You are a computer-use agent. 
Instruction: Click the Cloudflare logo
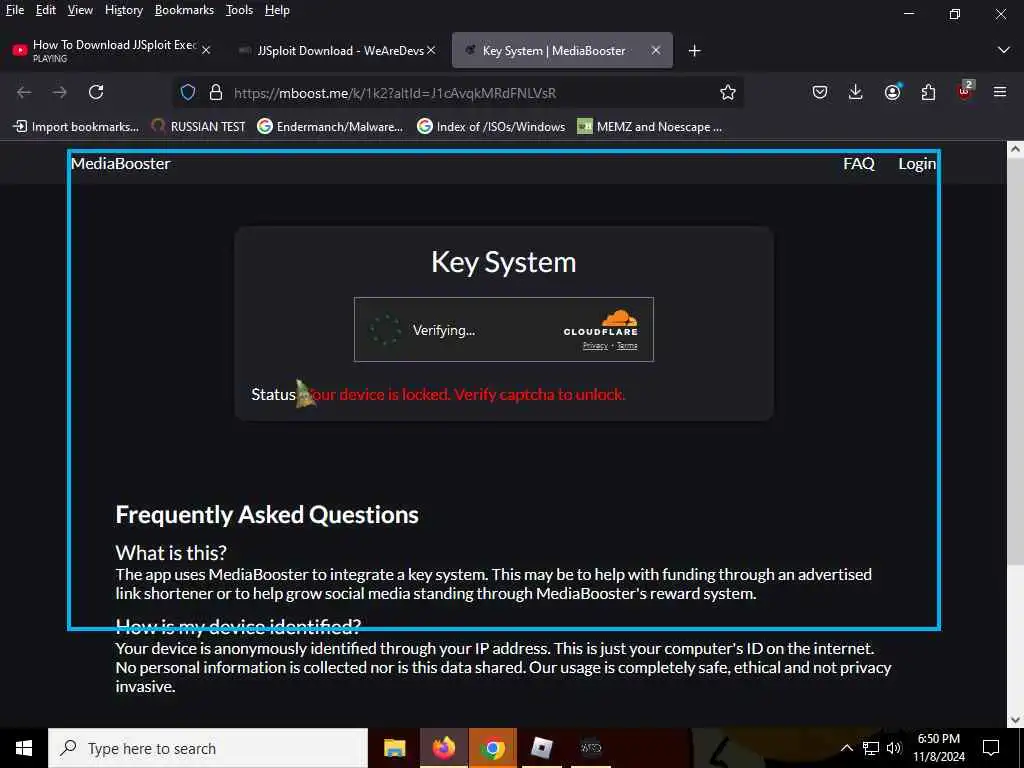(x=601, y=323)
